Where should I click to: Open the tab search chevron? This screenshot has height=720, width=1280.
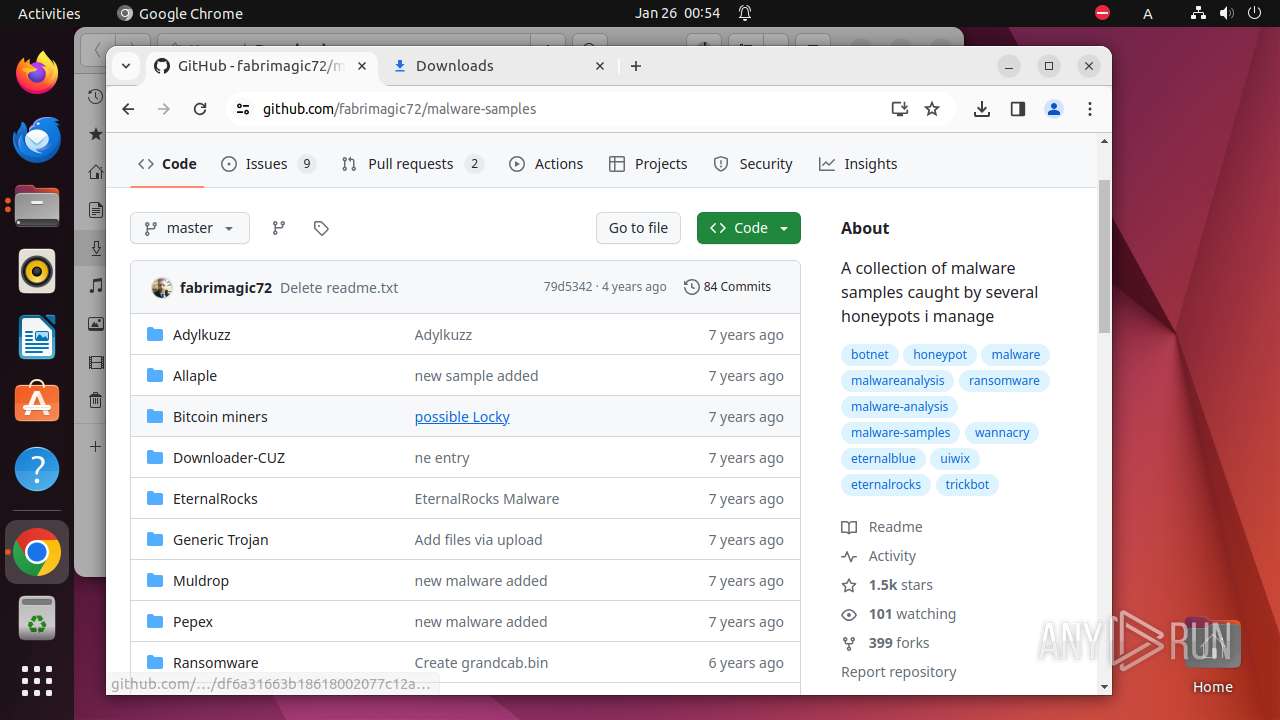[126, 66]
